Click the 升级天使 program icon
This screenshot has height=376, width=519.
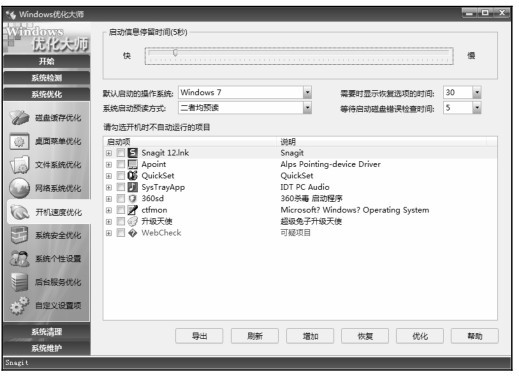[133, 221]
